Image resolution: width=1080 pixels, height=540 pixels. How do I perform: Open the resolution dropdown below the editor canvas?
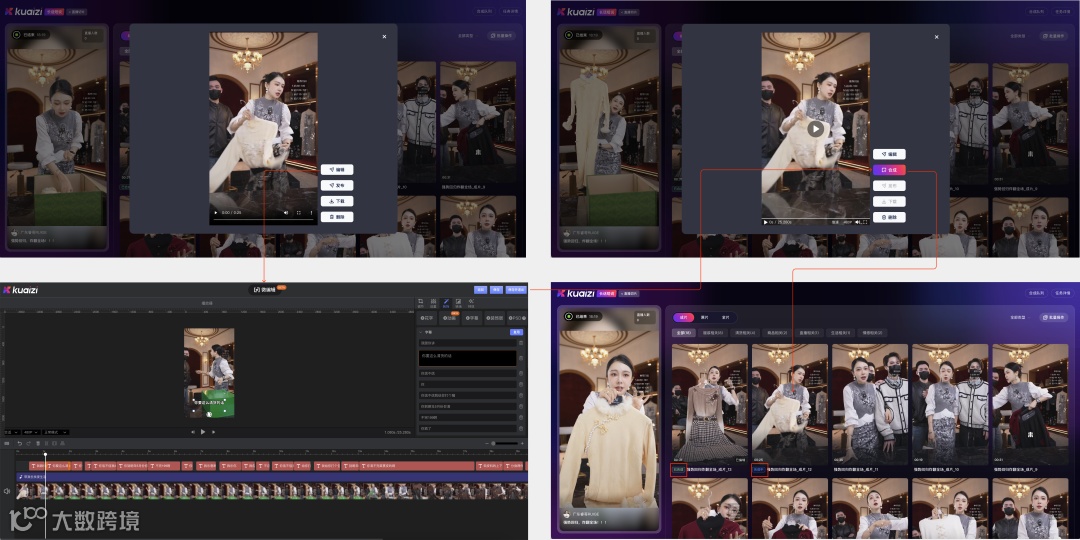click(x=31, y=432)
